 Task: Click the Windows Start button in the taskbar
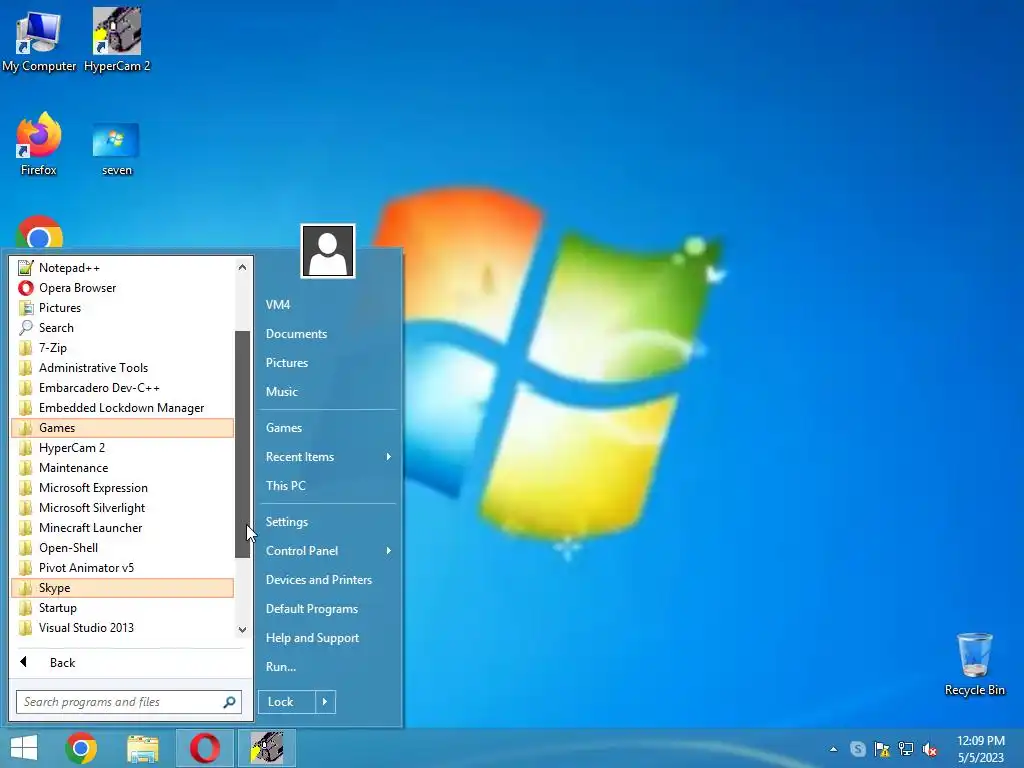pyautogui.click(x=24, y=748)
